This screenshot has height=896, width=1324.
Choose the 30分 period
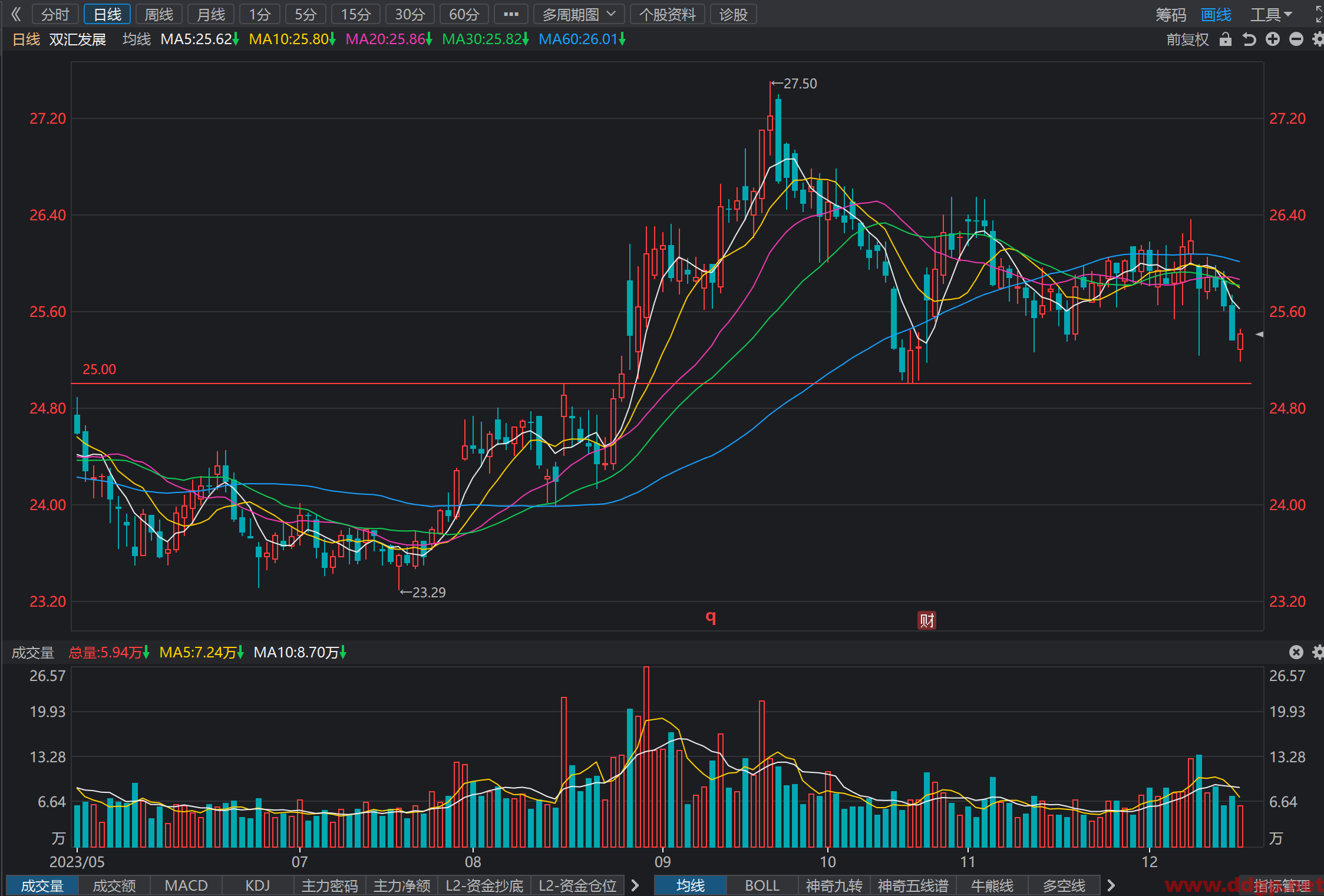click(x=410, y=14)
